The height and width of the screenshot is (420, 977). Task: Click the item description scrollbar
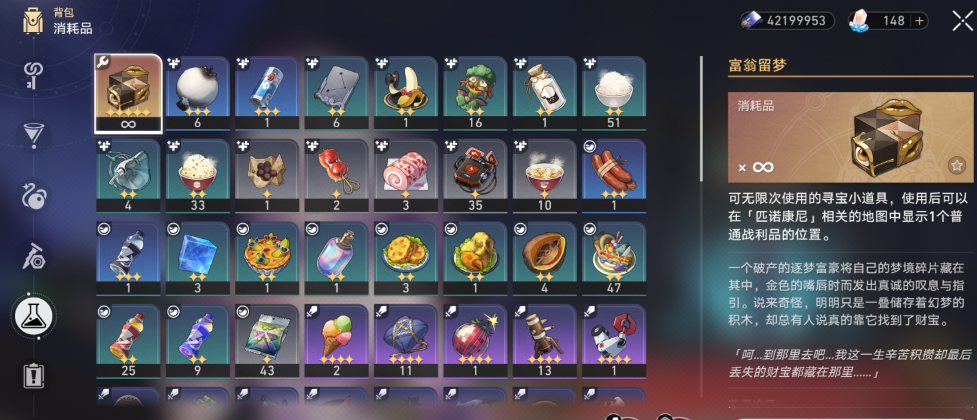[x=702, y=118]
